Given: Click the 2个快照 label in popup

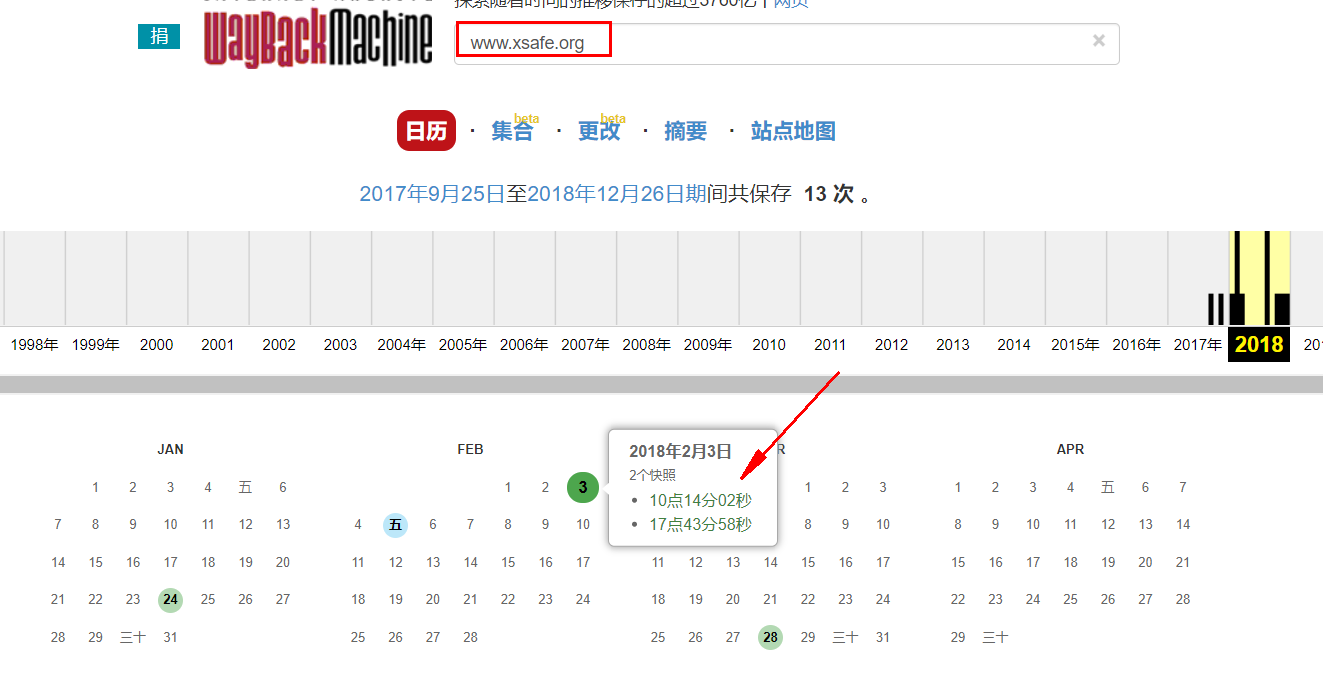Looking at the screenshot, I should (652, 475).
